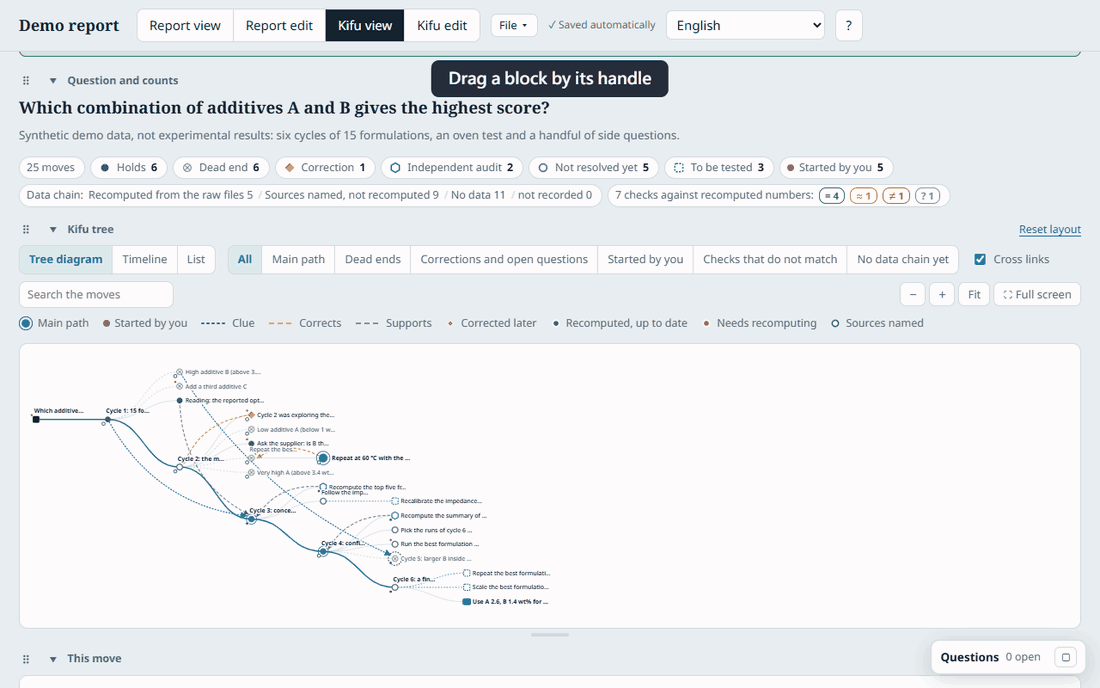Toggle the Cross links checkbox
The image size is (1100, 688).
[x=980, y=259]
